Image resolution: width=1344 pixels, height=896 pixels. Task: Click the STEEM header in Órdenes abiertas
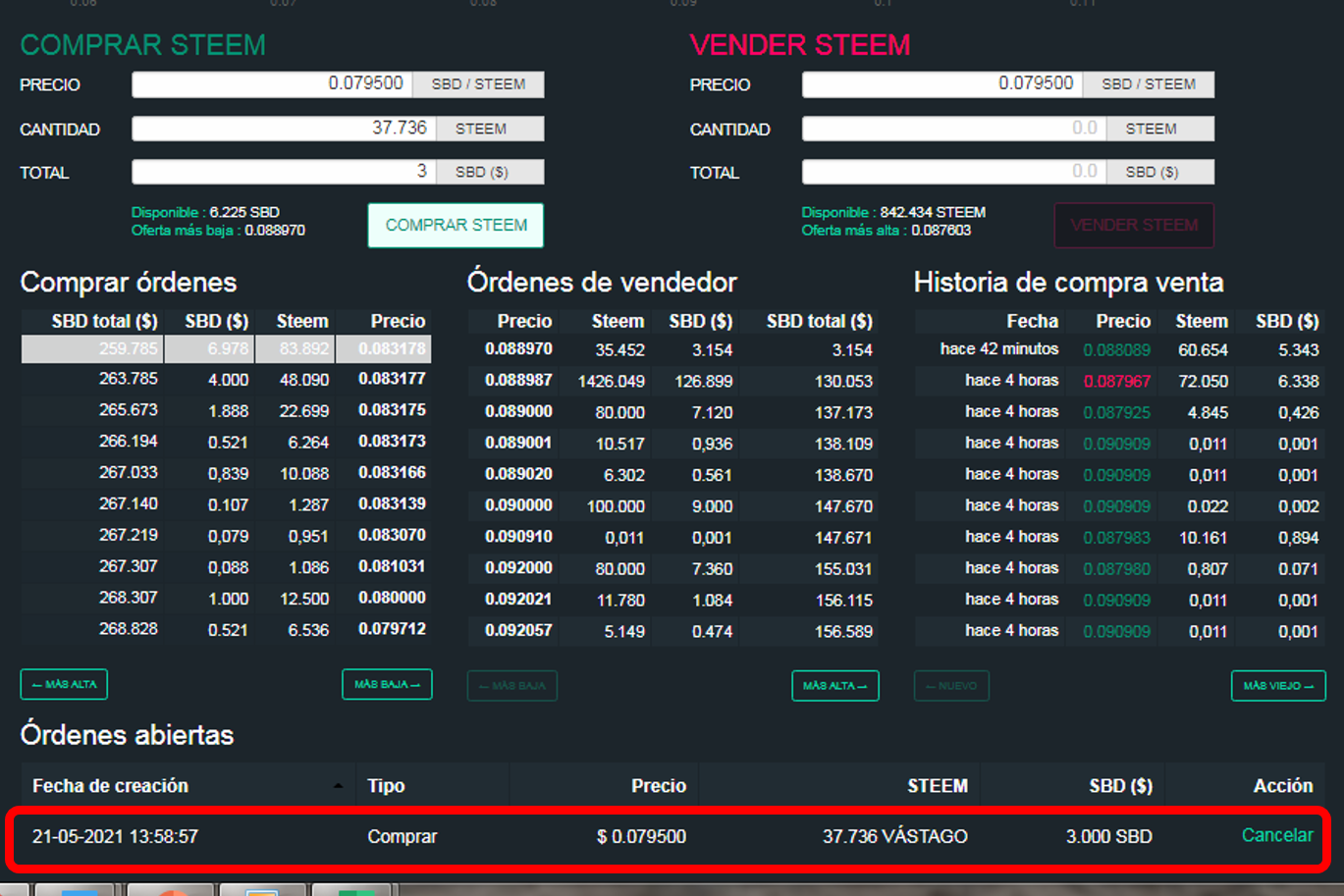click(938, 786)
